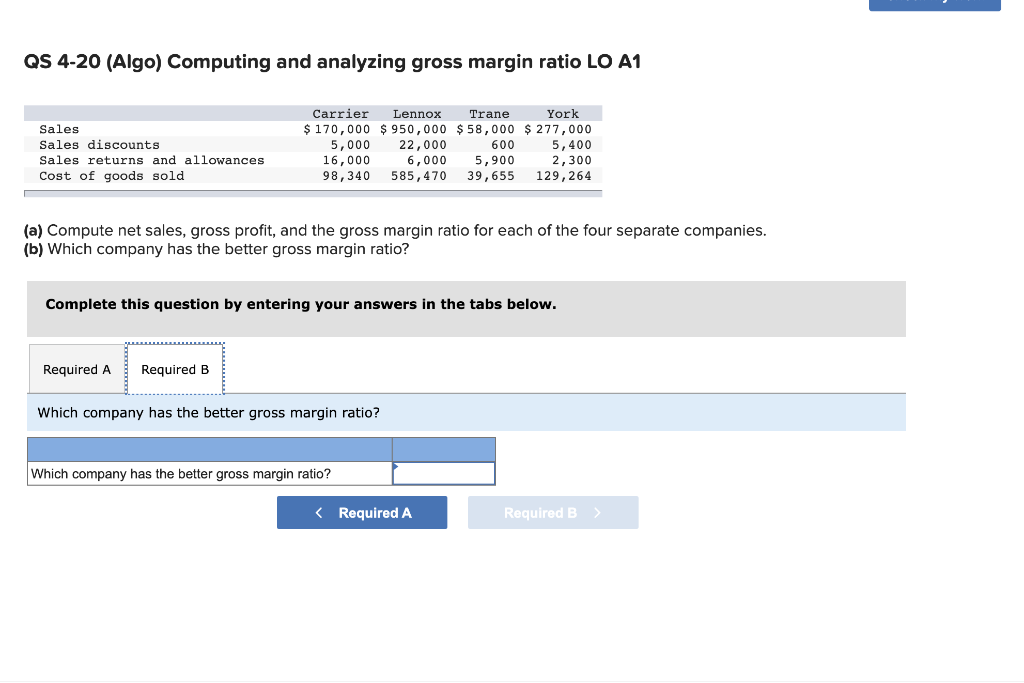The width and height of the screenshot is (1024, 683).
Task: Select the Carrier column header
Action: (340, 113)
